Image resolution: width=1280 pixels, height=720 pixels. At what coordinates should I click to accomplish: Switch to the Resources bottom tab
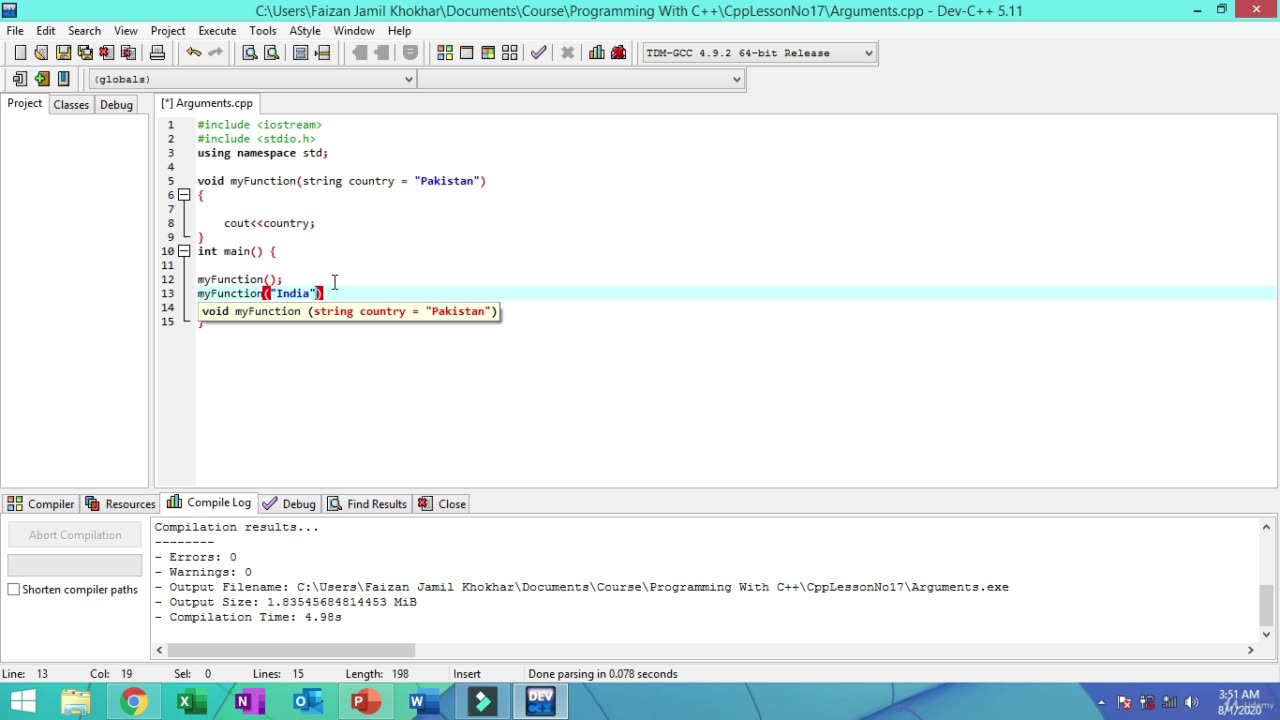click(121, 504)
